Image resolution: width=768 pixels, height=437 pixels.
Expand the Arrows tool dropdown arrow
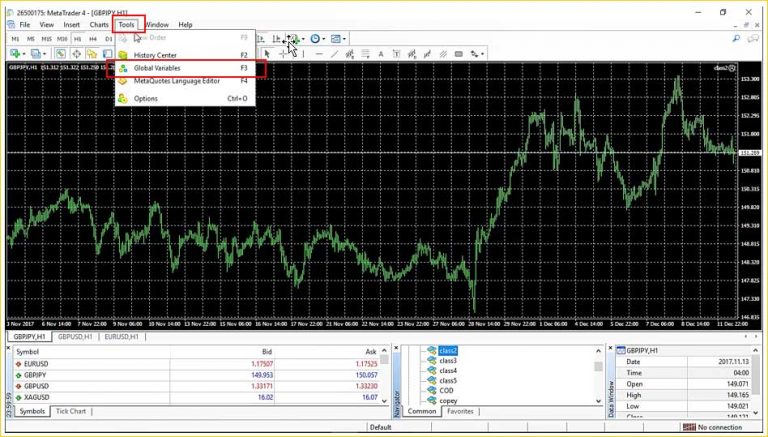[x=482, y=54]
